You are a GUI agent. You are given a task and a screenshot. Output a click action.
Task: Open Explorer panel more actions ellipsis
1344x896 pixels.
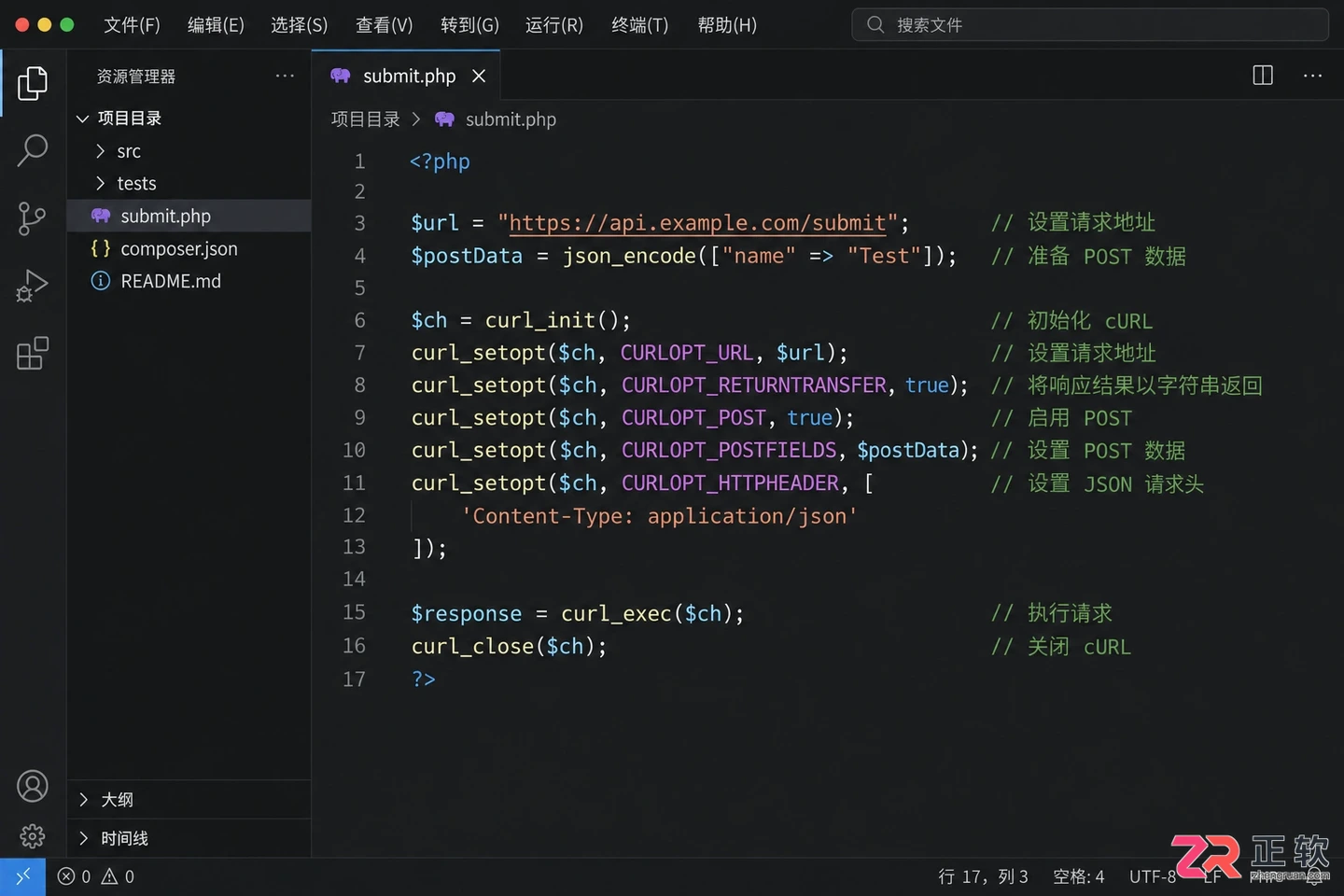click(x=285, y=76)
